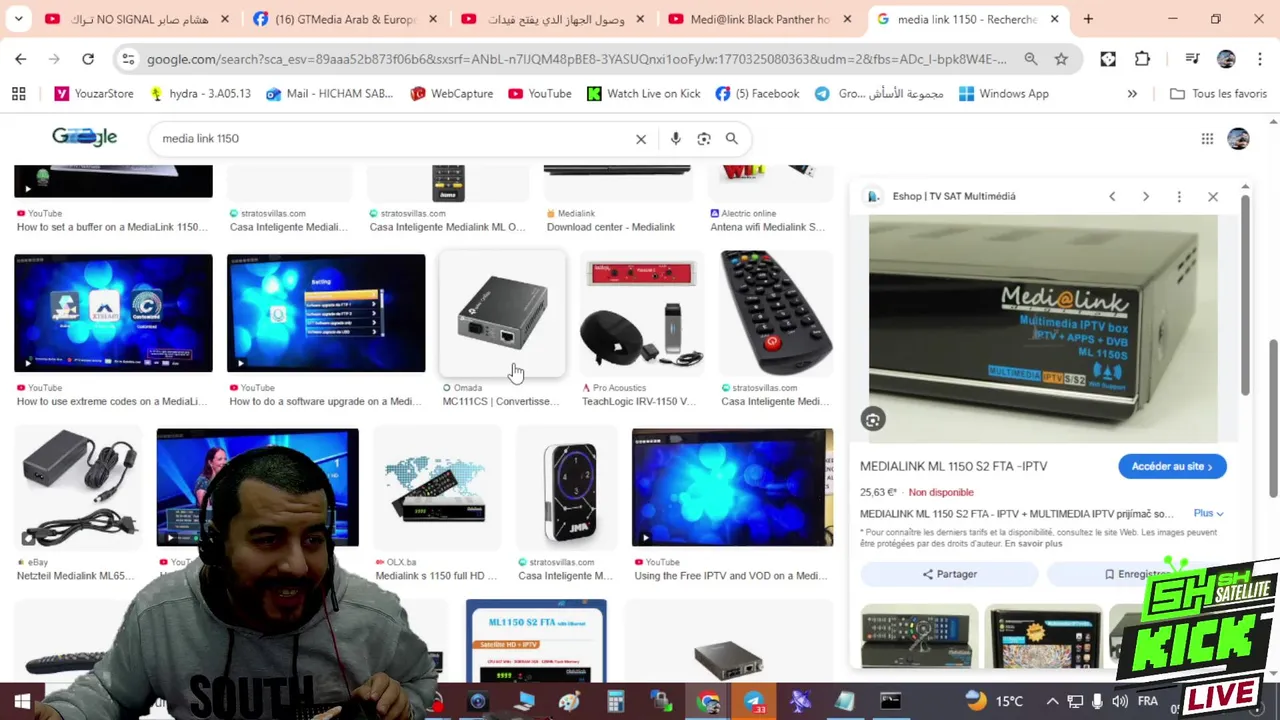Search by image with the Lens icon
The width and height of the screenshot is (1280, 720).
click(704, 139)
